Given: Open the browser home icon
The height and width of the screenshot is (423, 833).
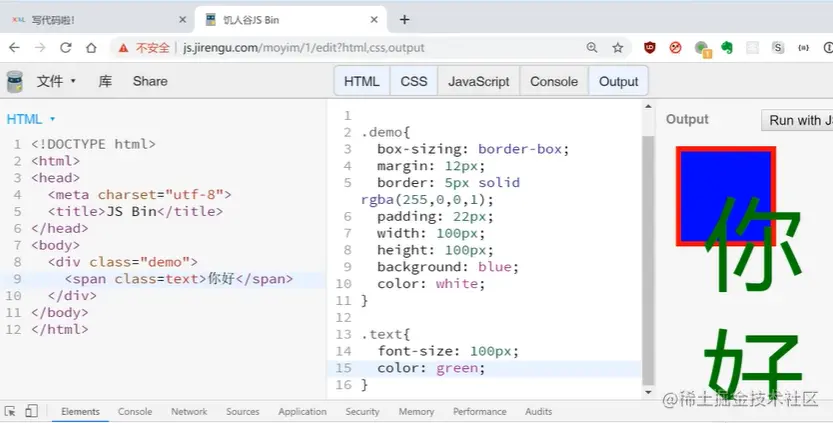Looking at the screenshot, I should click(x=91, y=48).
